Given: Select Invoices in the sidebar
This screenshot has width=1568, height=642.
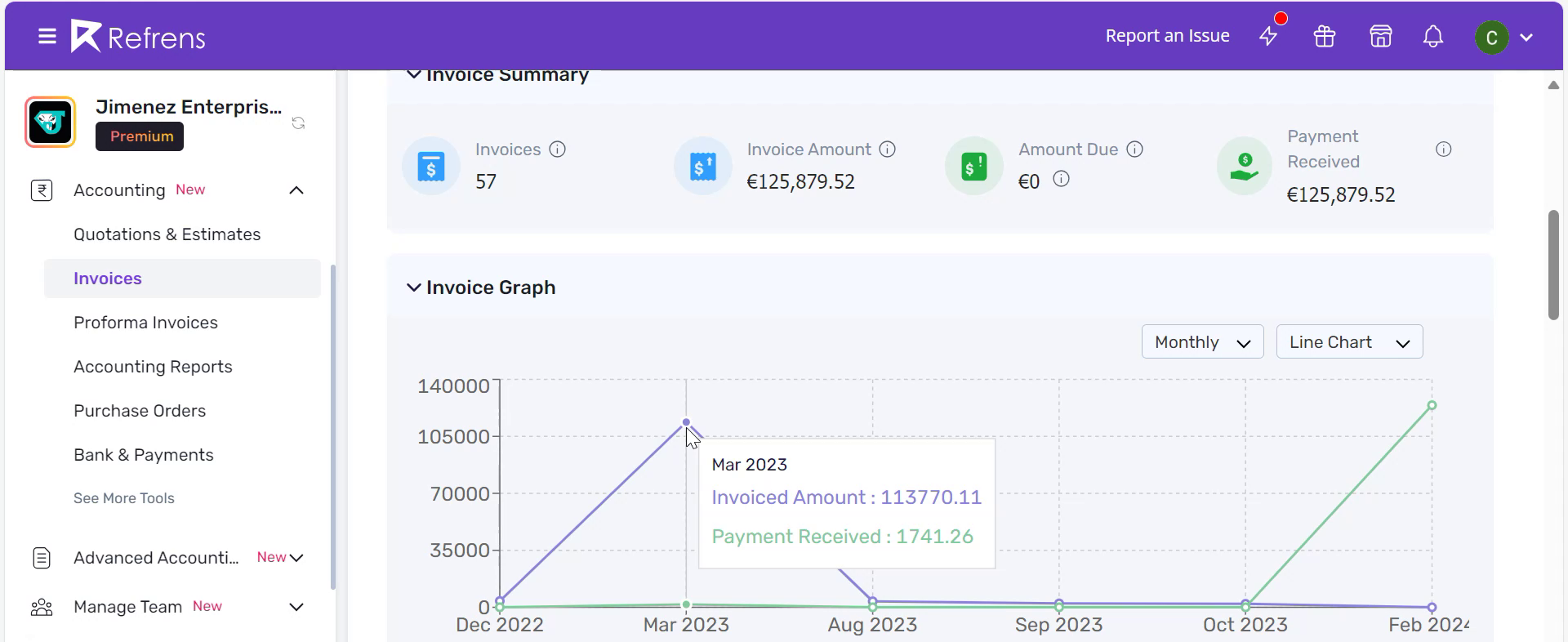Looking at the screenshot, I should pos(182,279).
